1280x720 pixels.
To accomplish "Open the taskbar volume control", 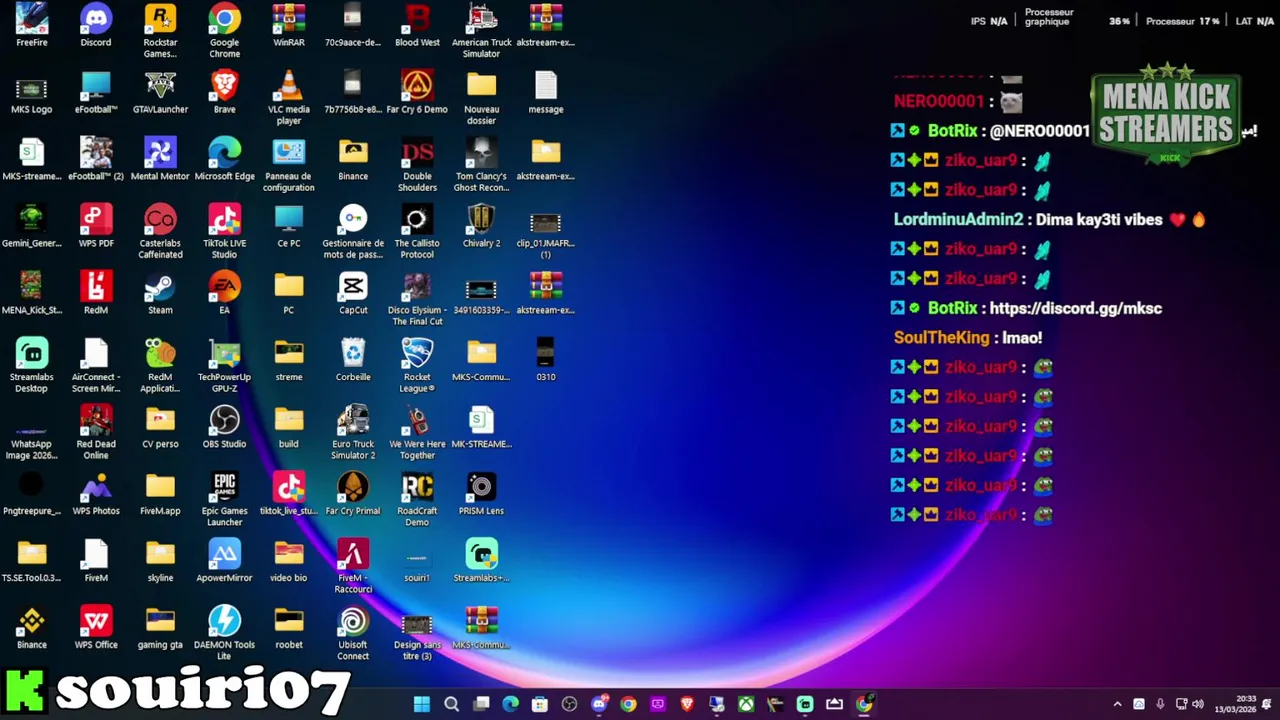I will pyautogui.click(x=1198, y=704).
